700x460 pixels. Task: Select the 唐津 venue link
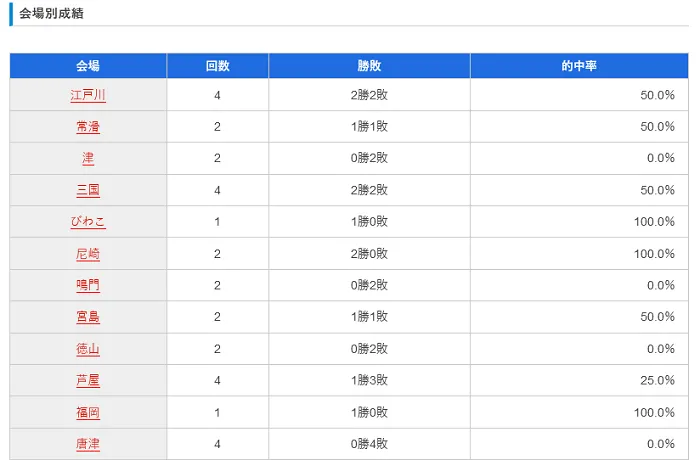[88, 444]
